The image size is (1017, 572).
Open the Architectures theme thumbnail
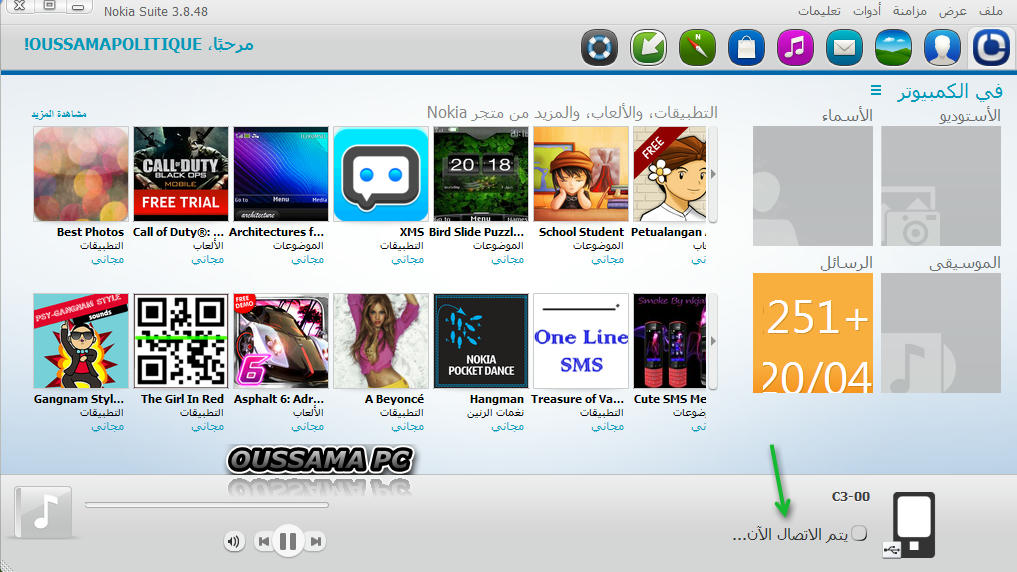(281, 174)
